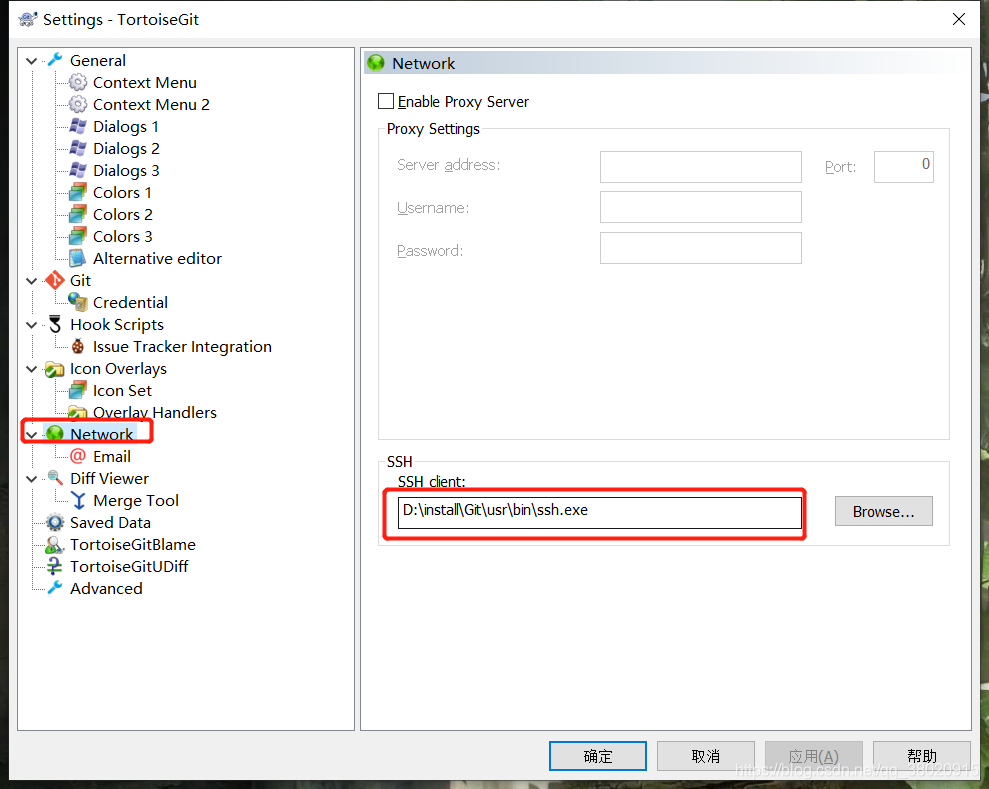The height and width of the screenshot is (789, 989).
Task: Select Issue Tracker Integration page
Action: (x=182, y=347)
